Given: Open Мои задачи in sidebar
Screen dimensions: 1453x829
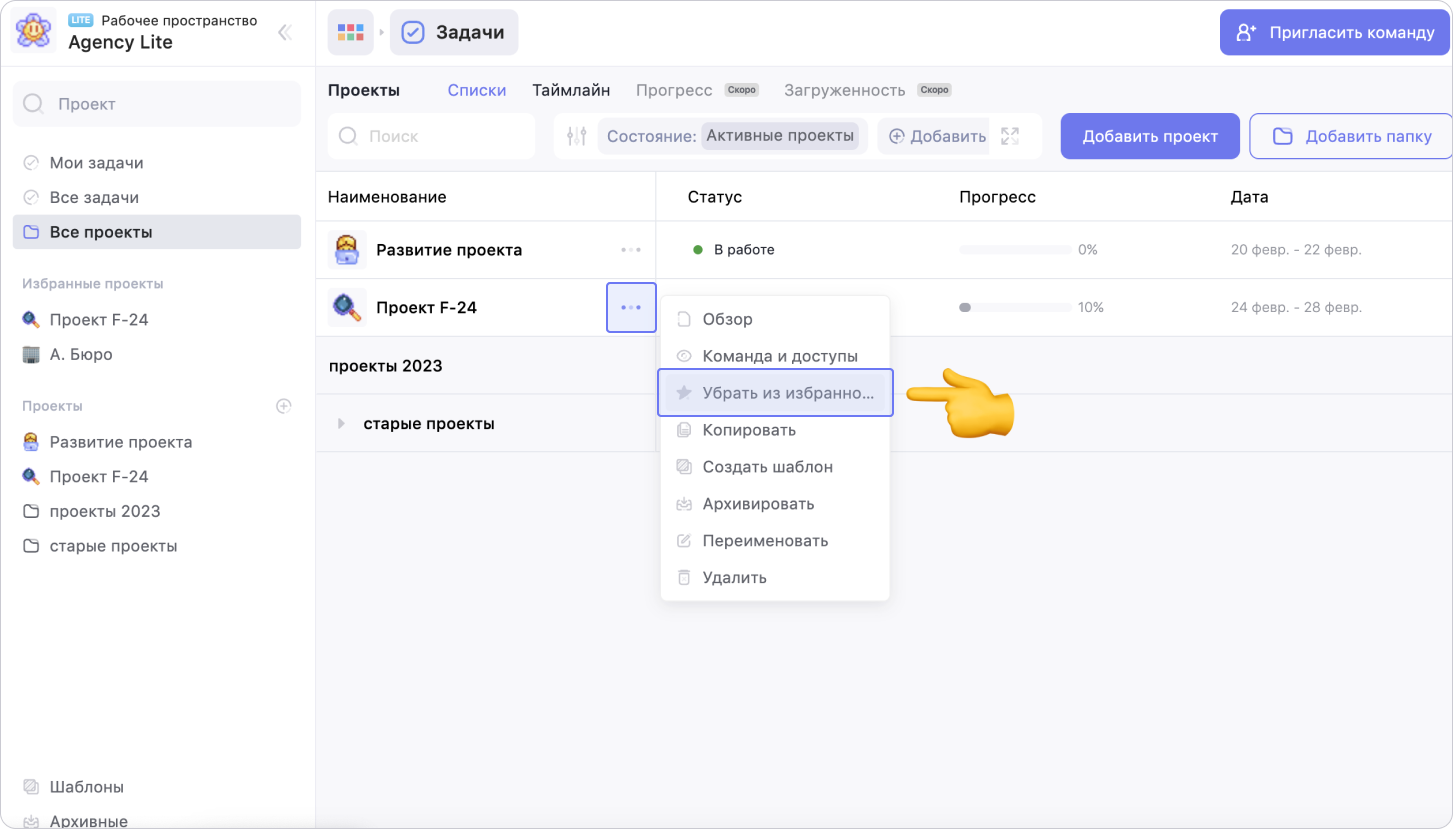Looking at the screenshot, I should [157, 163].
